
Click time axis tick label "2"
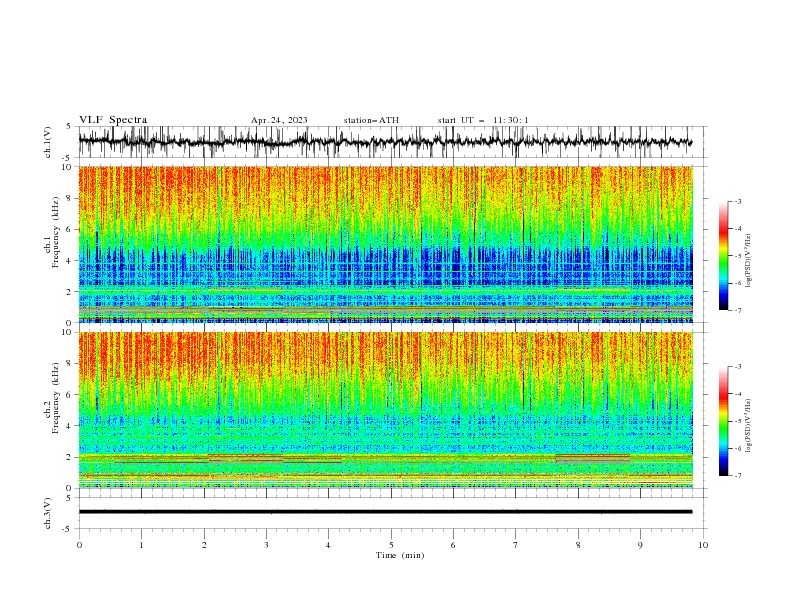[x=204, y=545]
